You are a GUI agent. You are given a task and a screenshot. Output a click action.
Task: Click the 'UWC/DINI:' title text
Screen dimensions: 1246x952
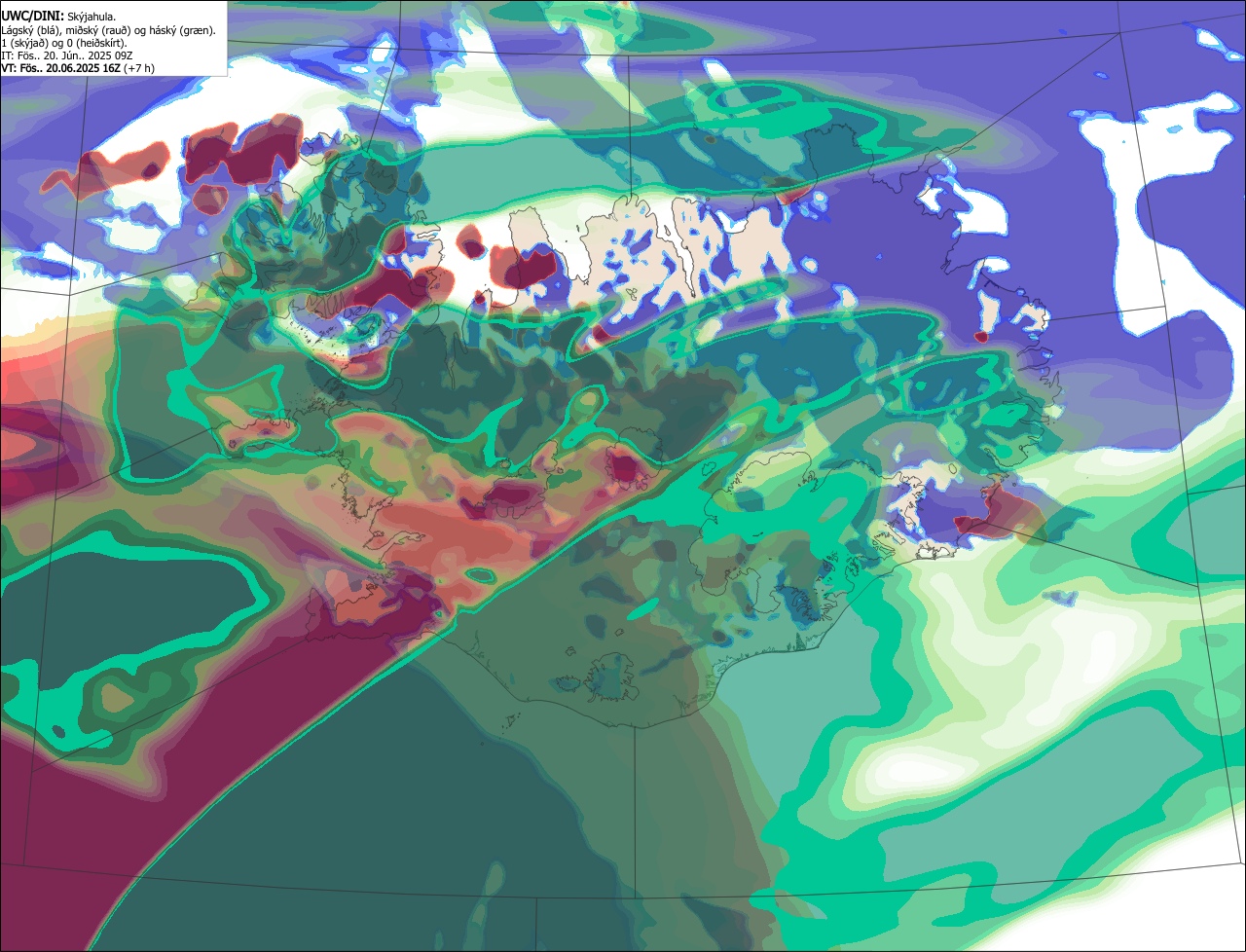pyautogui.click(x=33, y=17)
